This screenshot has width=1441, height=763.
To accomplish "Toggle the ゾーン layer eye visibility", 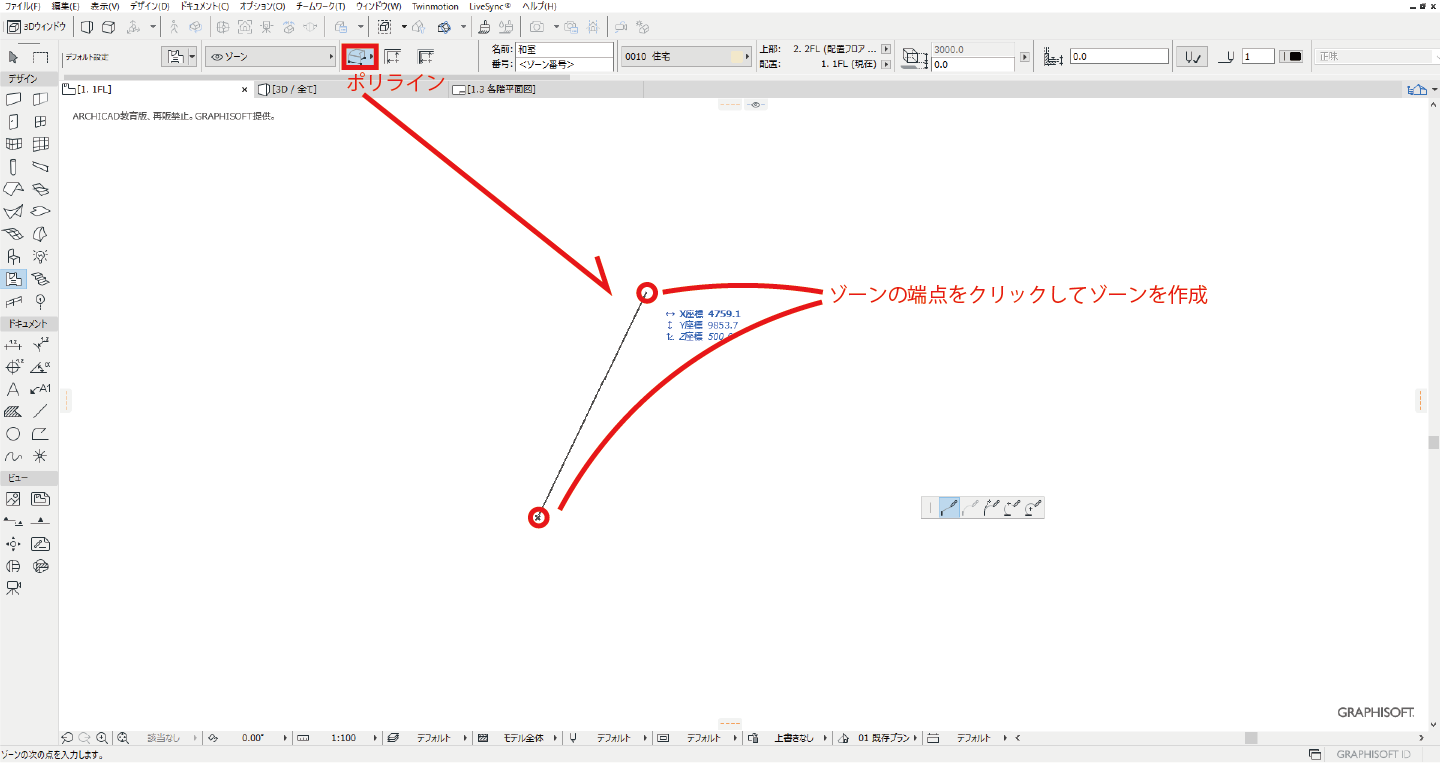I will point(215,57).
